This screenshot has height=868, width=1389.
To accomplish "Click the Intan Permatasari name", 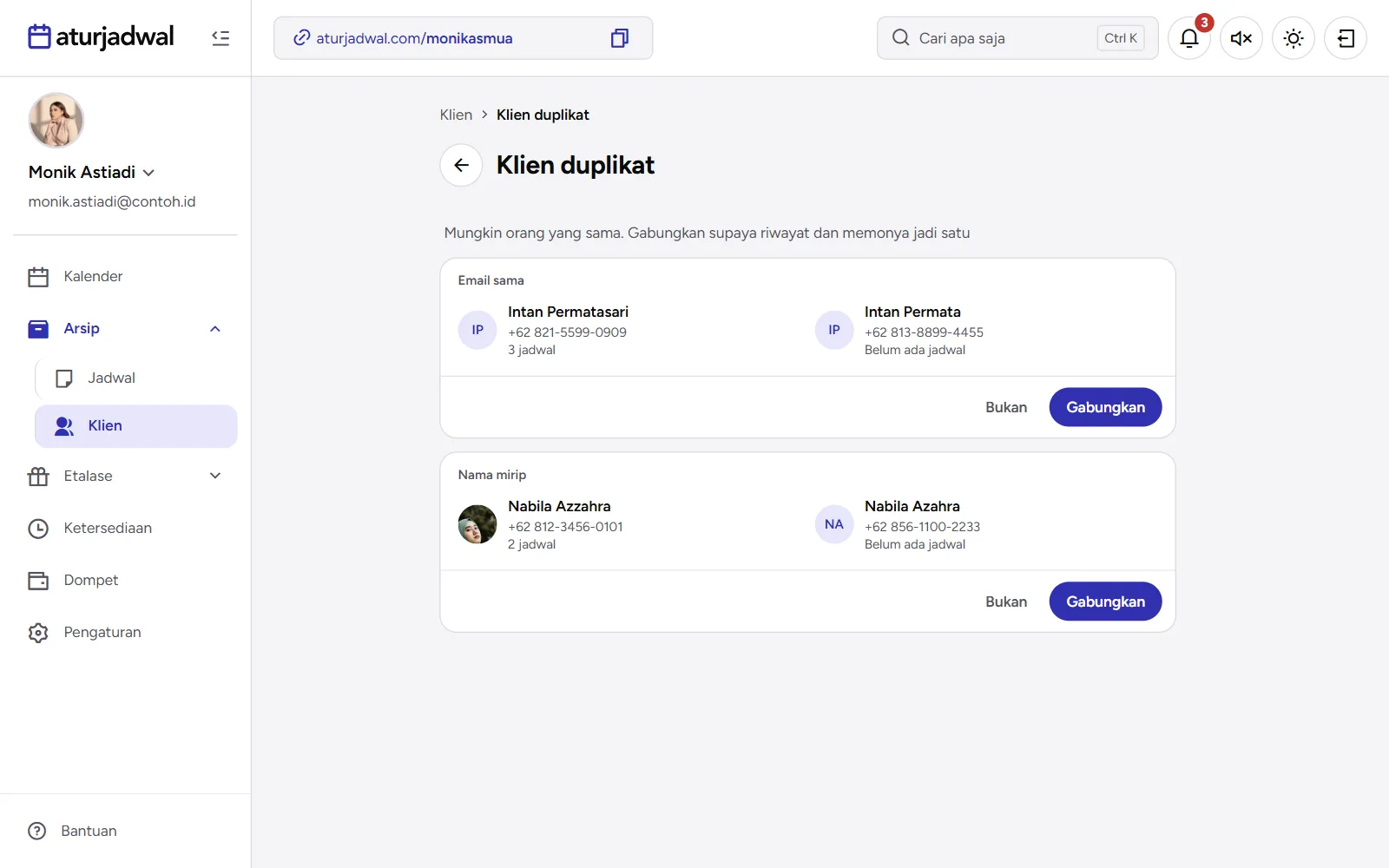I will pos(569,312).
